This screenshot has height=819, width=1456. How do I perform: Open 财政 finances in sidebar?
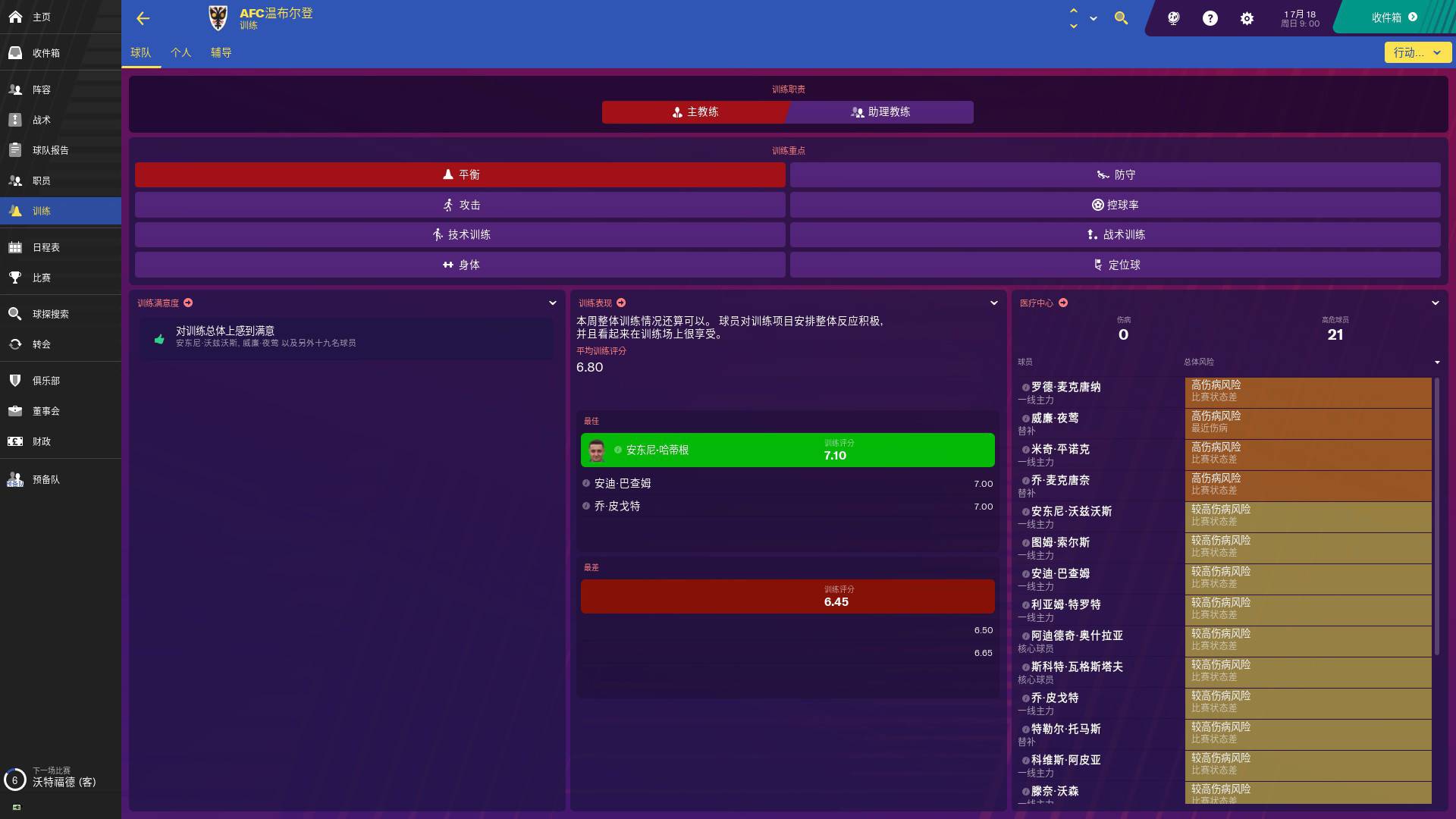61,441
